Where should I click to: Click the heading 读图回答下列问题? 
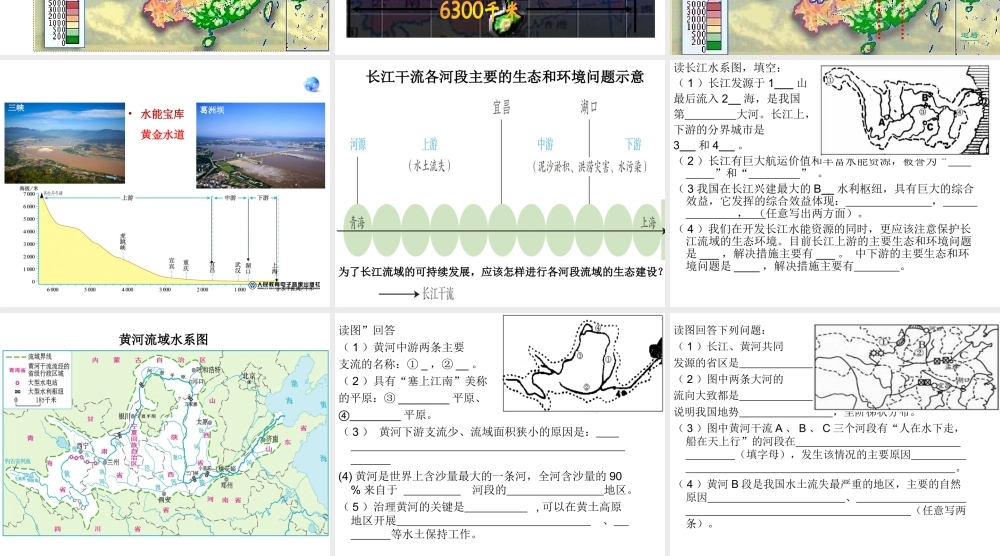point(720,330)
